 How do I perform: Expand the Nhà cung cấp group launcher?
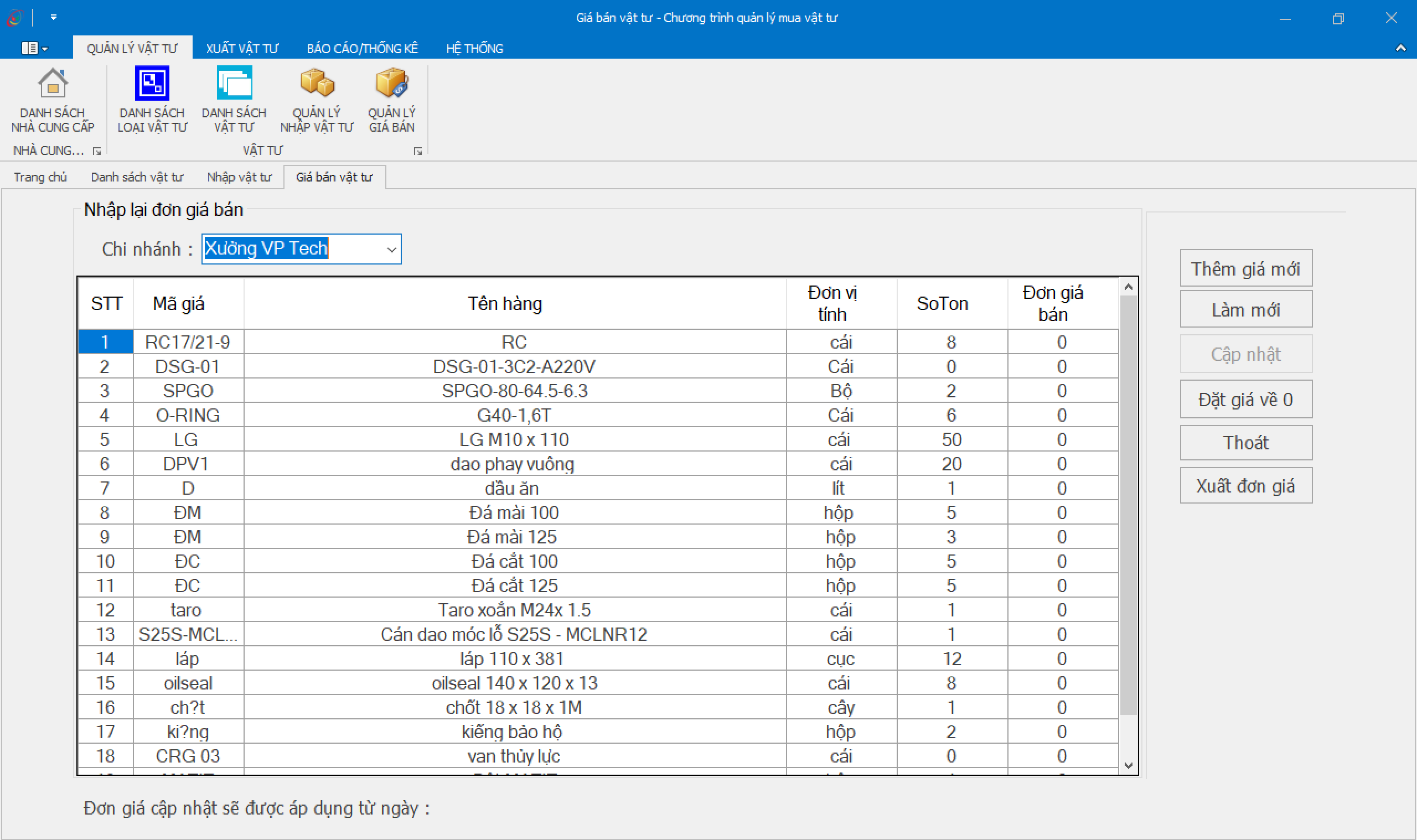pos(97,151)
